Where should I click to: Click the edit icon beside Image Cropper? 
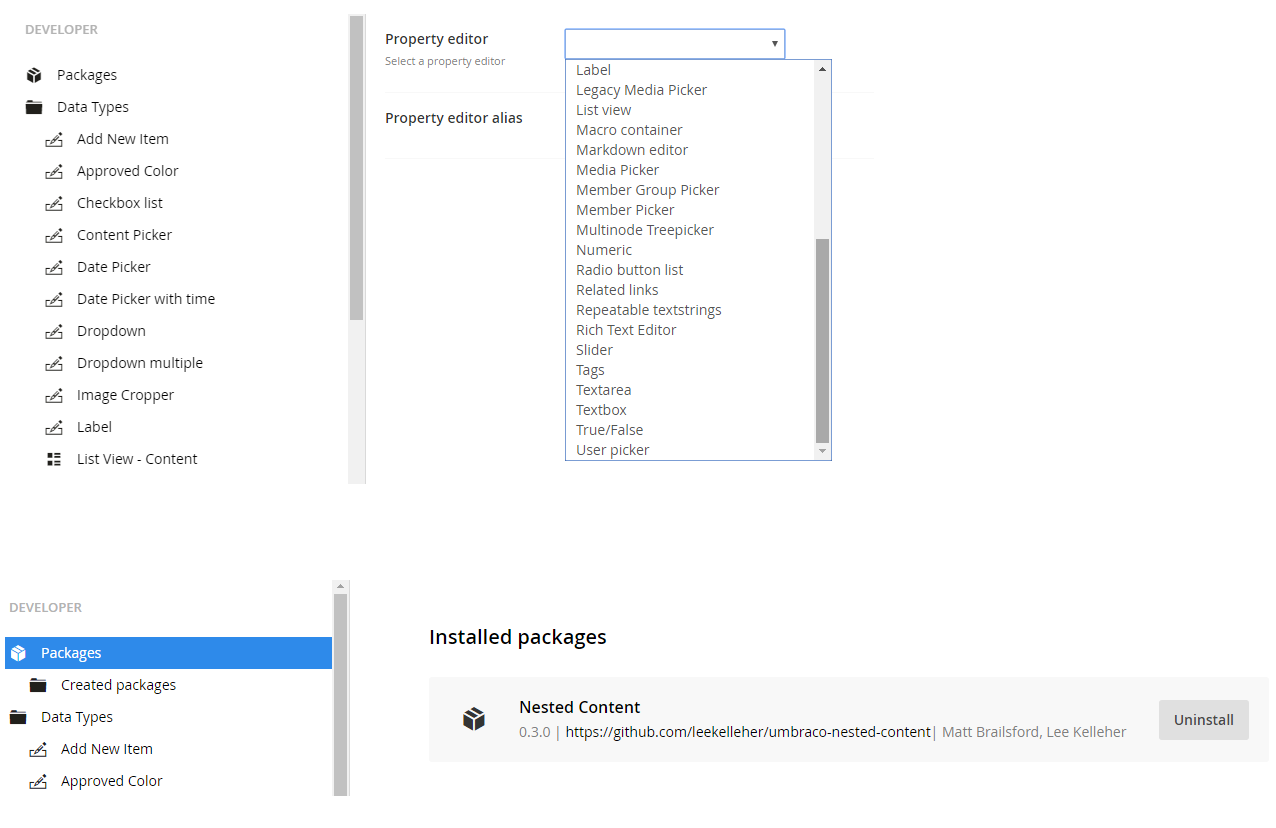[x=54, y=395]
